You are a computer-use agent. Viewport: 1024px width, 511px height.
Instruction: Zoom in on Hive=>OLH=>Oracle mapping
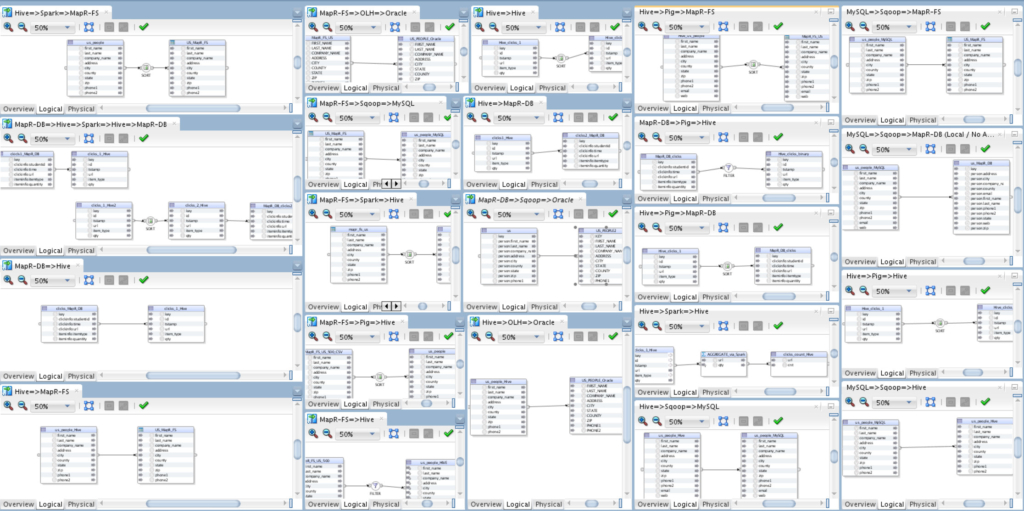click(x=477, y=337)
